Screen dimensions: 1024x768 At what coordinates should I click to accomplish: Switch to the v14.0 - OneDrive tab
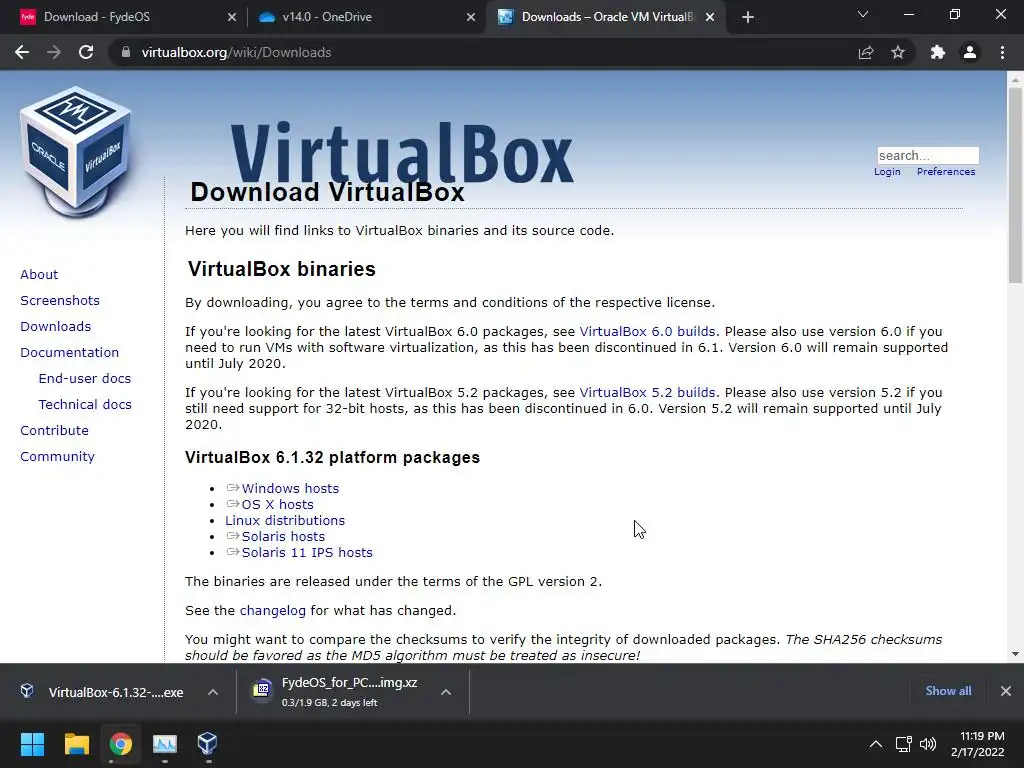coord(365,18)
